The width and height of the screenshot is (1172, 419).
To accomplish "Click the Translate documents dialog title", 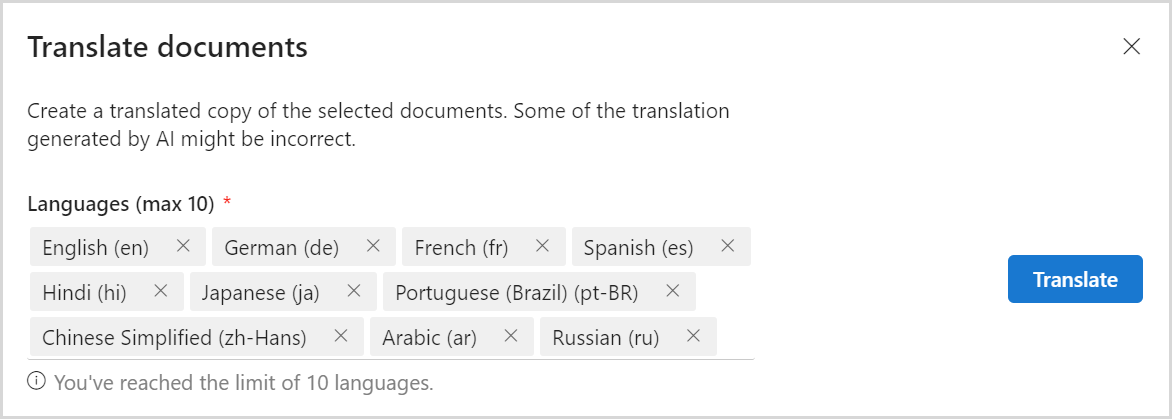I will tap(167, 47).
